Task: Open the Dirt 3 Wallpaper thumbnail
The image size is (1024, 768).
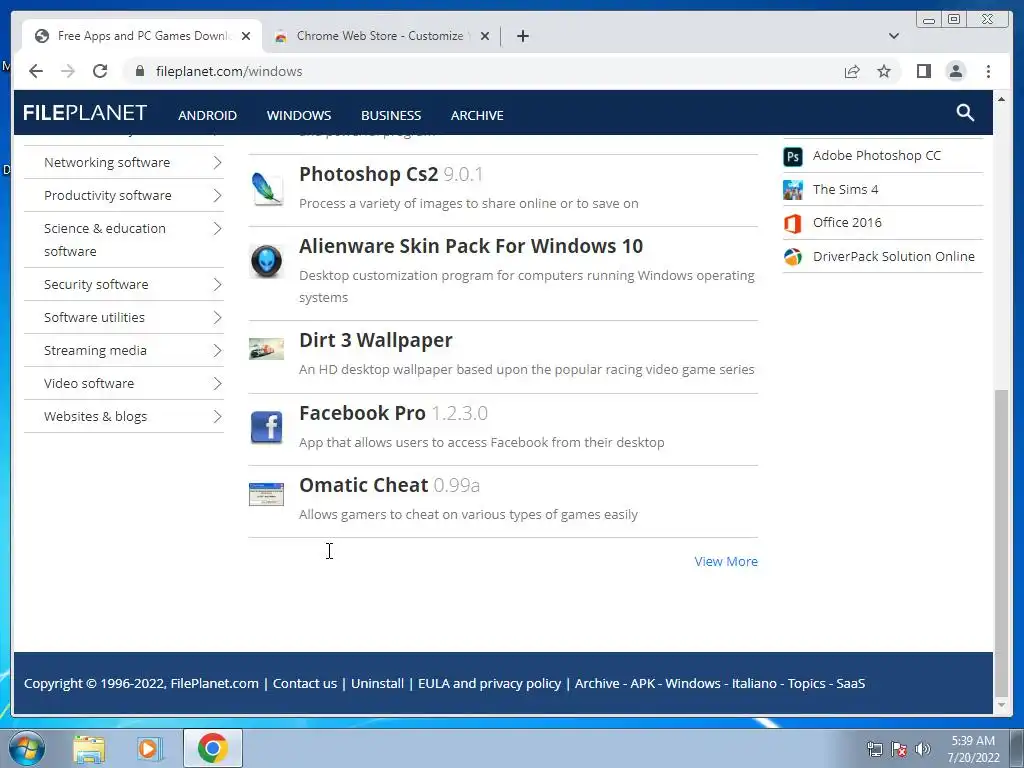Action: (266, 349)
